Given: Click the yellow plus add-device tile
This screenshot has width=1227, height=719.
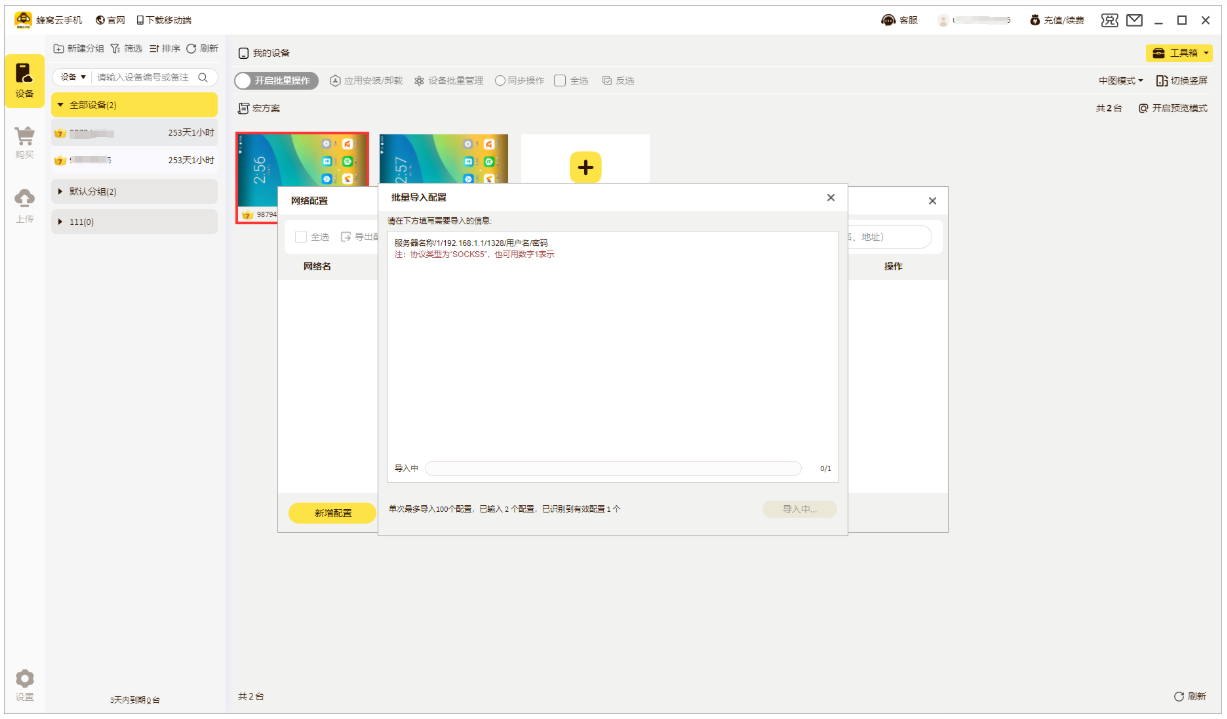Looking at the screenshot, I should [585, 168].
